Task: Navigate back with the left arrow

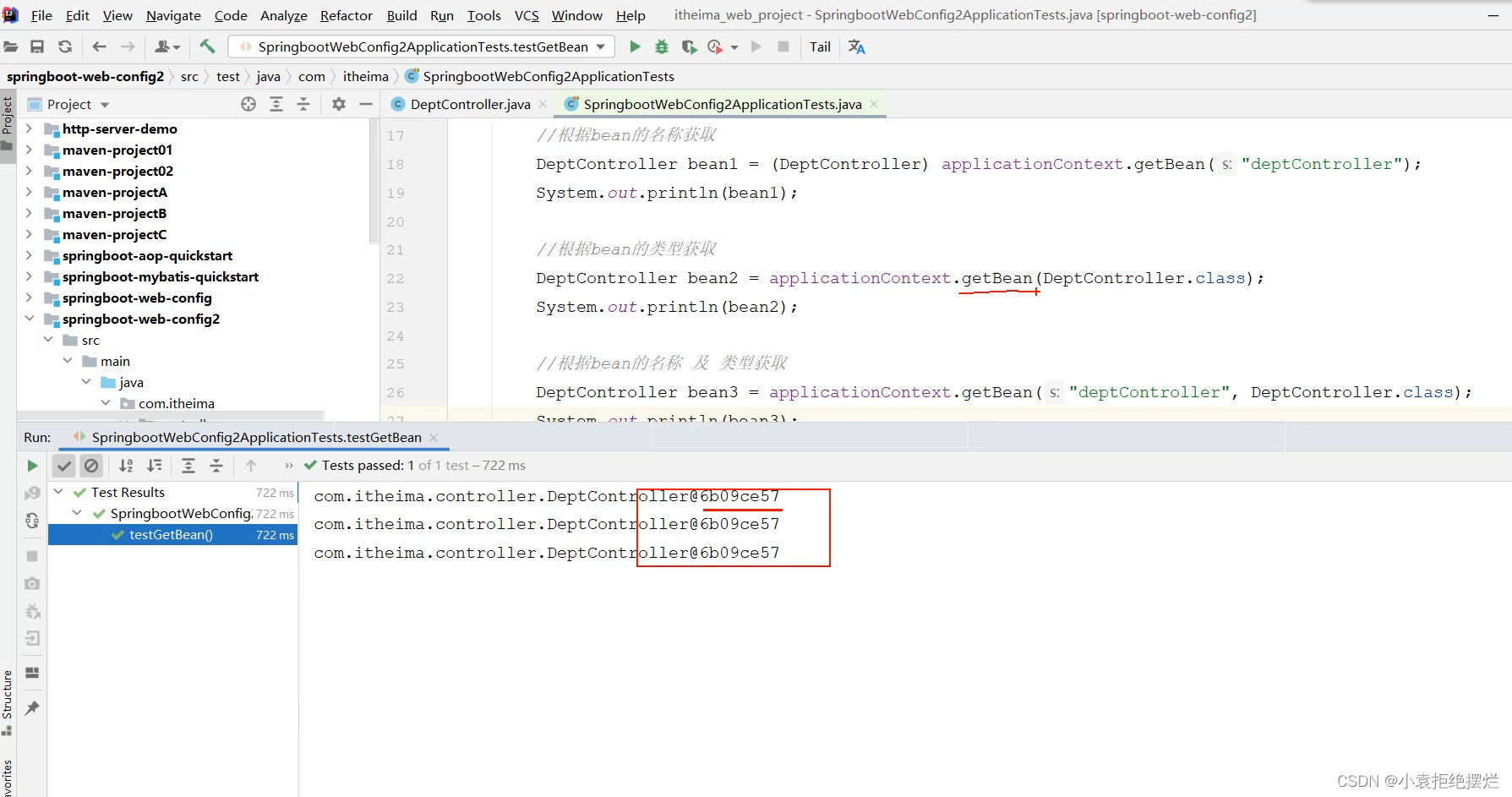Action: coord(99,46)
